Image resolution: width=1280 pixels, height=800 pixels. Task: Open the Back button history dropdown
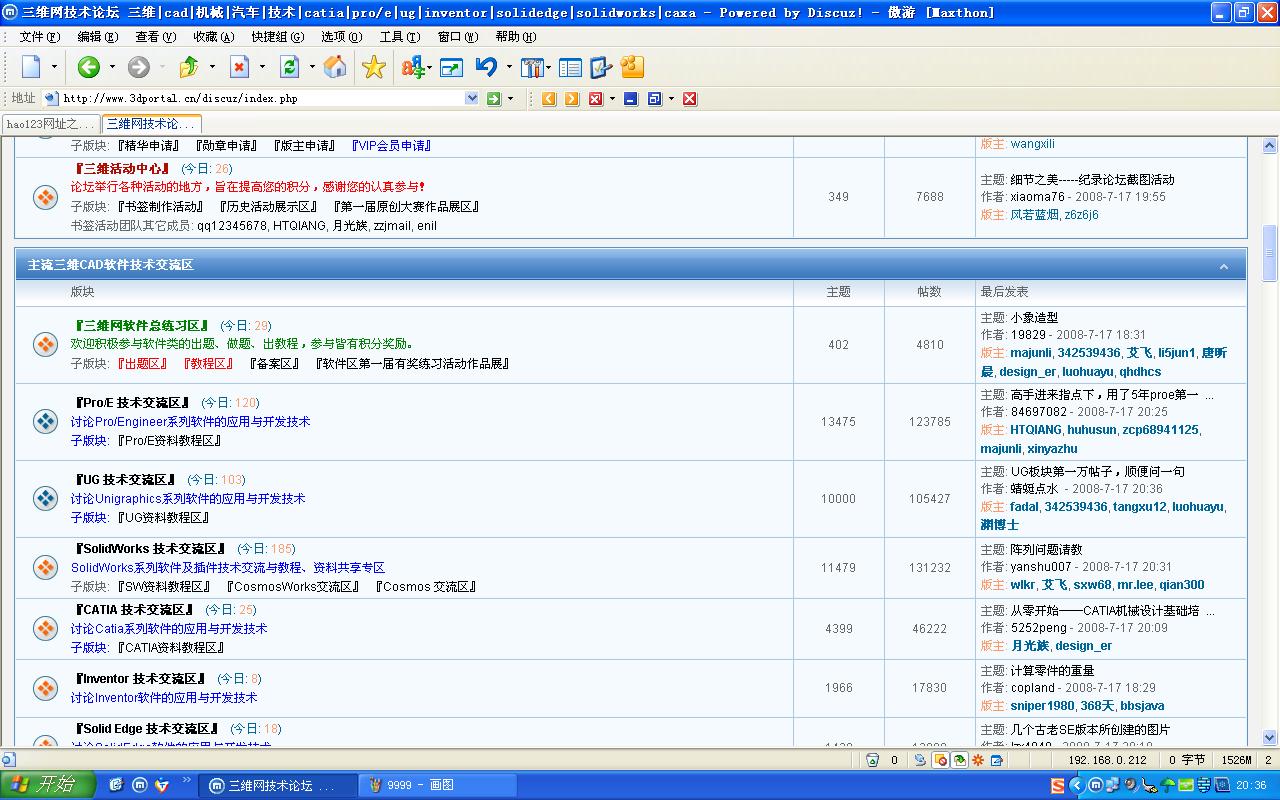tap(112, 67)
